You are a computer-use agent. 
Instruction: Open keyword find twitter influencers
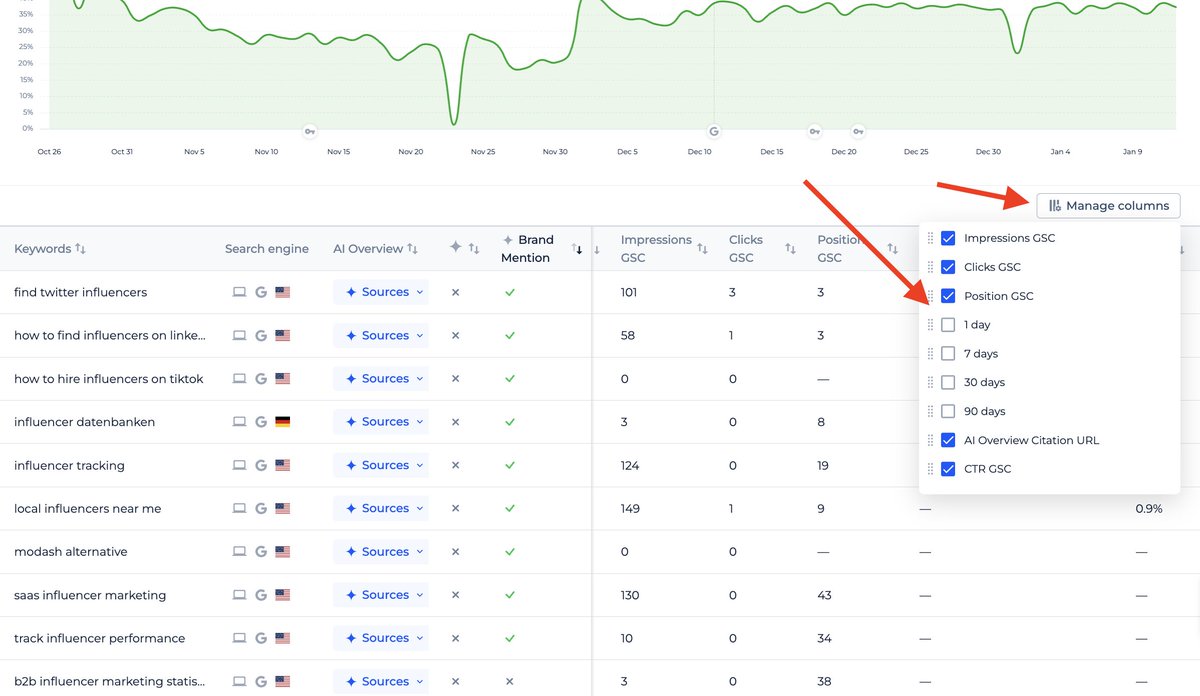80,292
